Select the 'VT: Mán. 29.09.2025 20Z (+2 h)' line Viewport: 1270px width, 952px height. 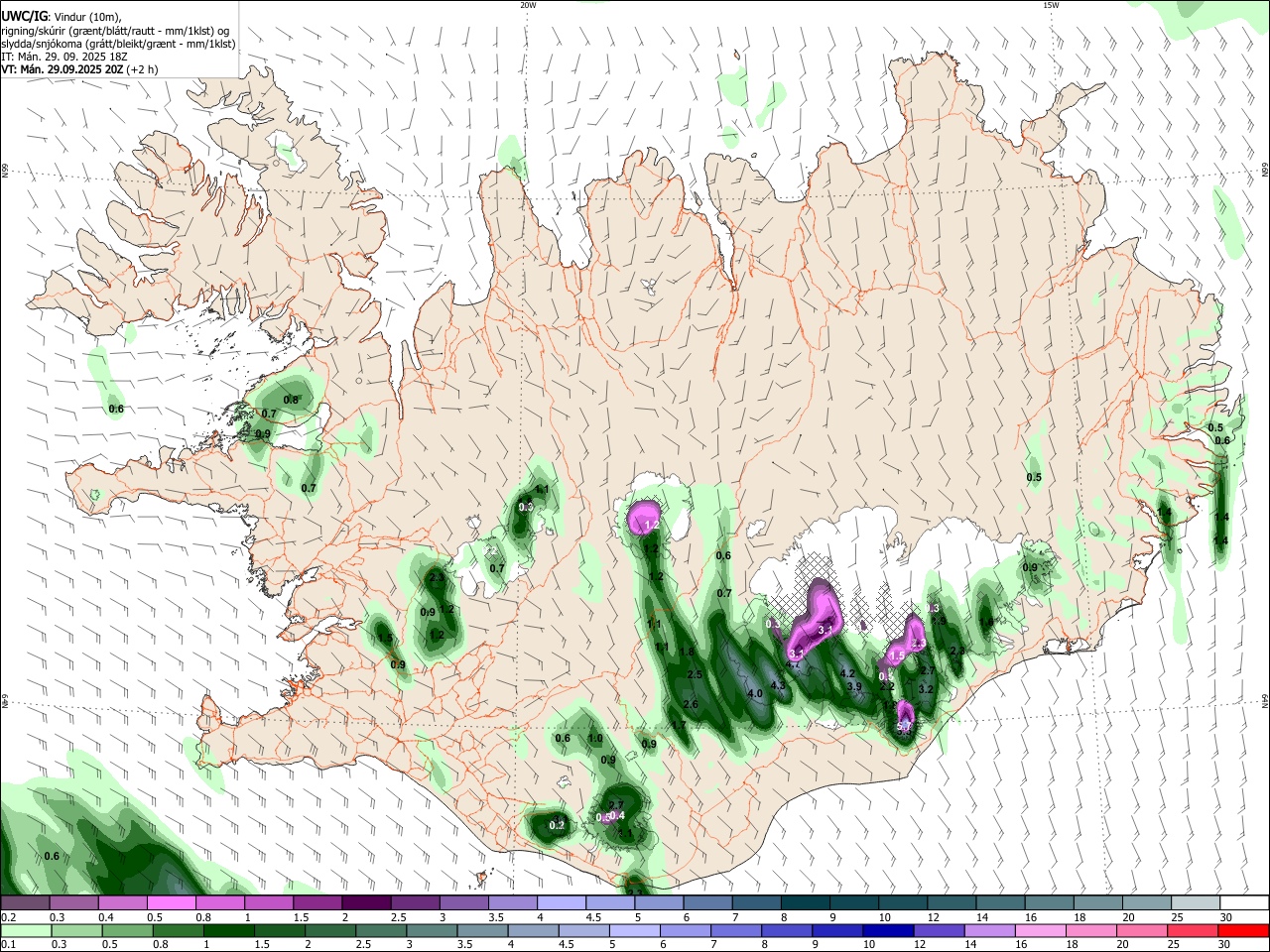(x=79, y=70)
